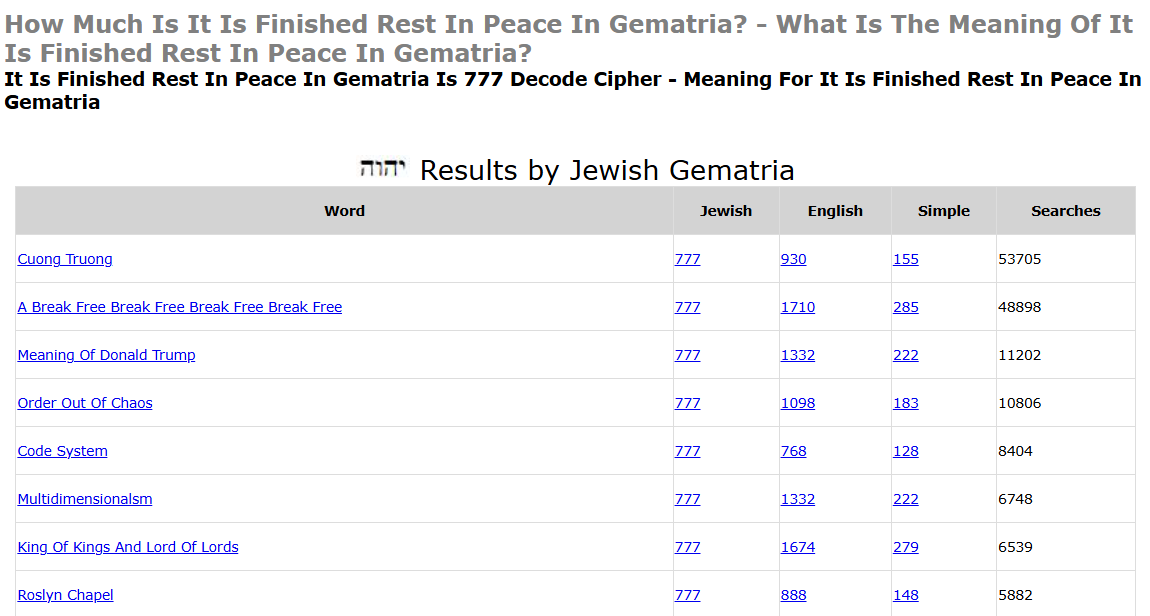Screen dimensions: 1150x616
Task: Click the Searches column header
Action: pos(1066,210)
